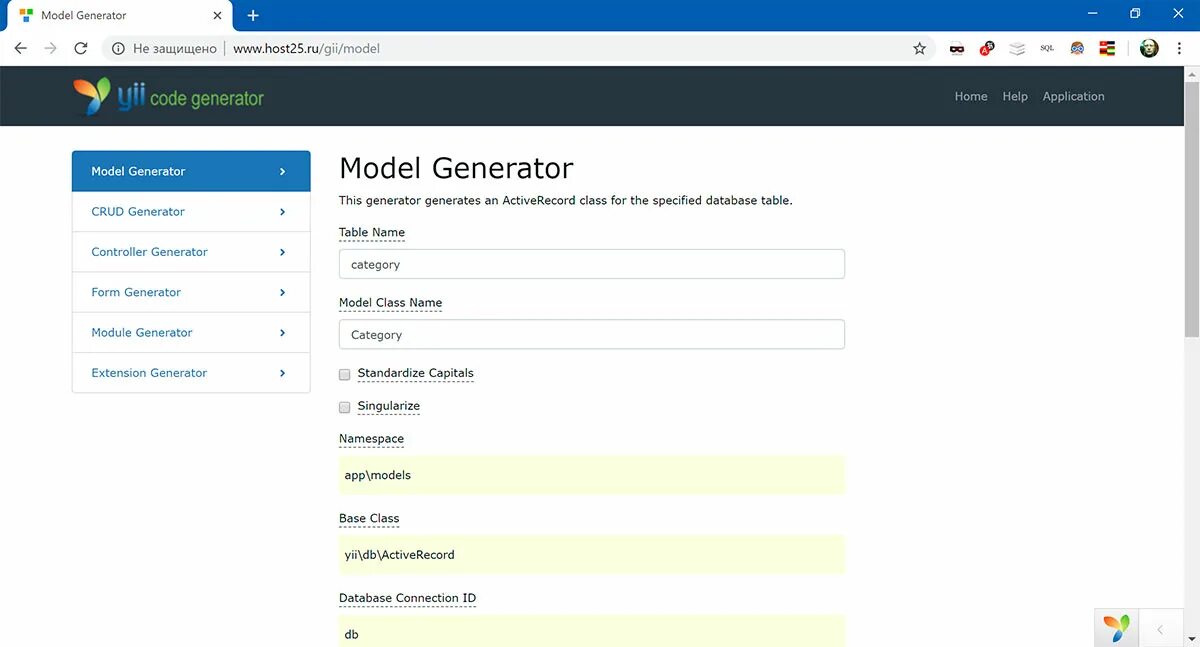The image size is (1200, 647).
Task: Click the Extension Generator chevron arrow
Action: pos(283,373)
